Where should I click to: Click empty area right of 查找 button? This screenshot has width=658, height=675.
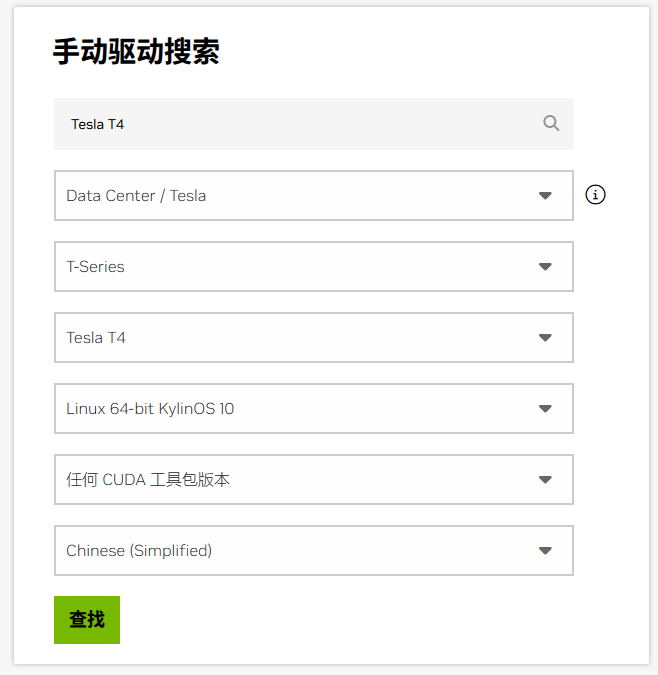pos(344,620)
